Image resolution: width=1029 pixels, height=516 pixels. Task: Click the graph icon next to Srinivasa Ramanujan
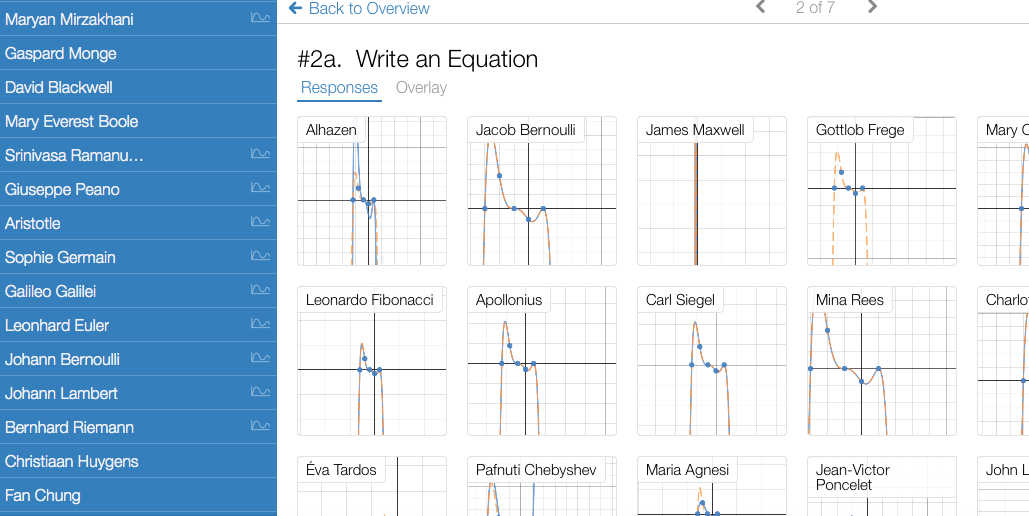pyautogui.click(x=260, y=155)
